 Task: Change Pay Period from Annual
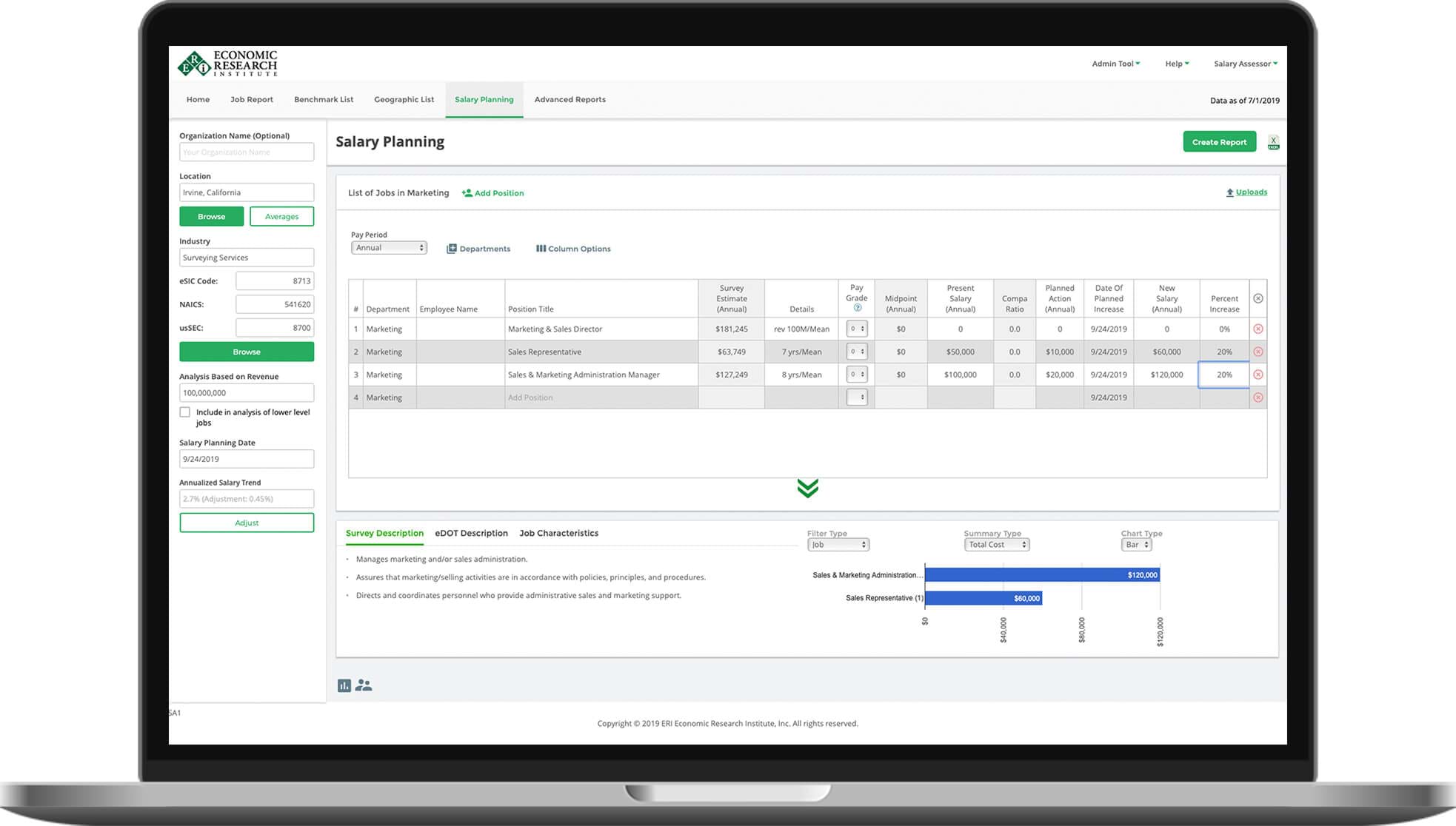click(389, 247)
